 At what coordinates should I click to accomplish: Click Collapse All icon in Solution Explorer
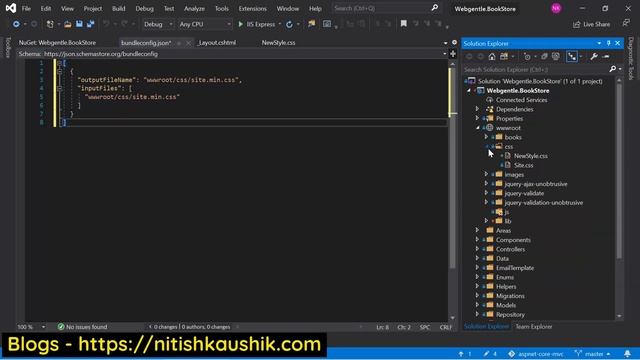point(544,57)
